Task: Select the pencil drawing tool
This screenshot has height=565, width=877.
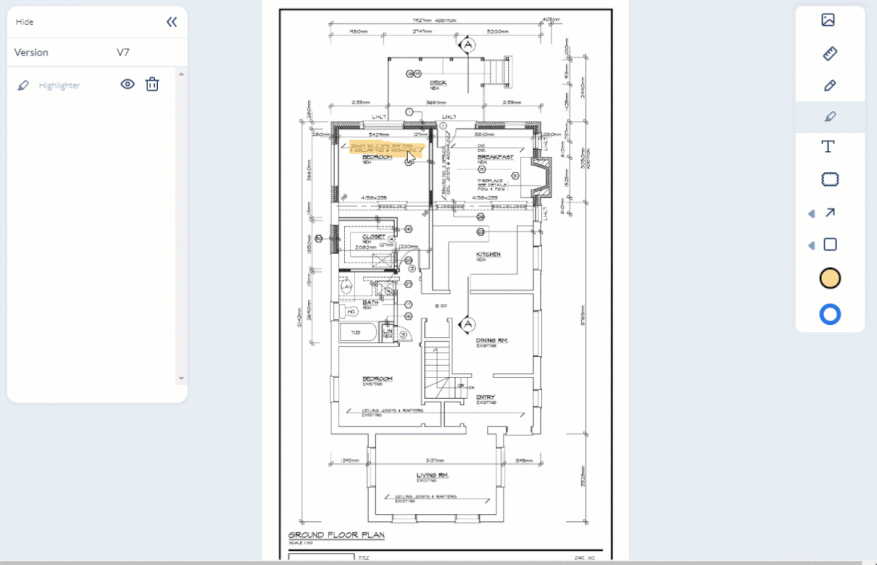Action: click(830, 86)
